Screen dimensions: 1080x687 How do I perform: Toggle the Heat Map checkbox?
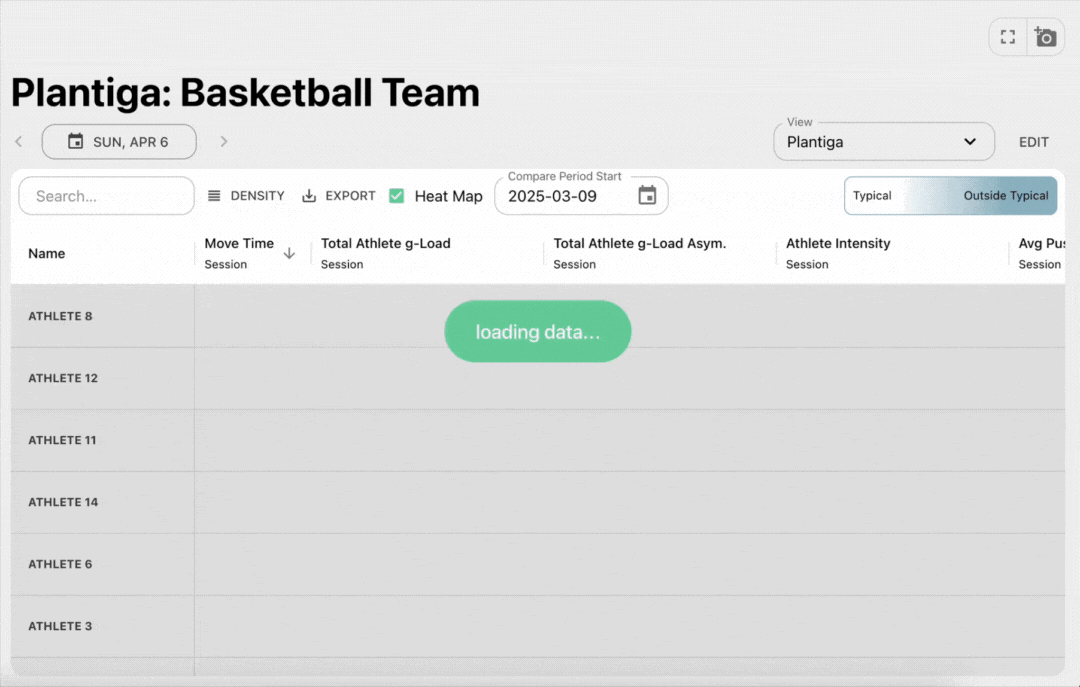click(397, 196)
